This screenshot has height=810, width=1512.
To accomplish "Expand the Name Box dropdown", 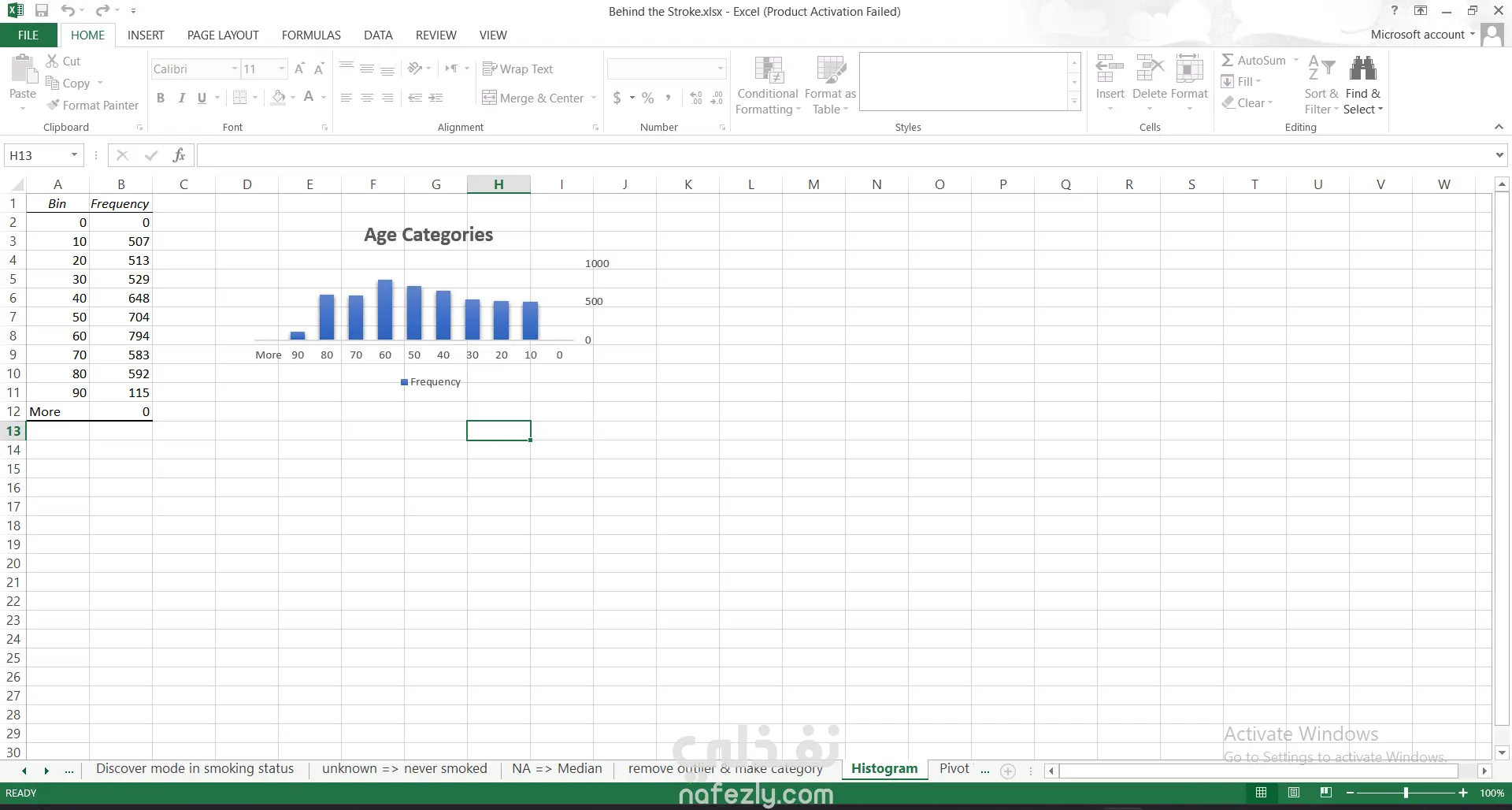I will pyautogui.click(x=74, y=155).
